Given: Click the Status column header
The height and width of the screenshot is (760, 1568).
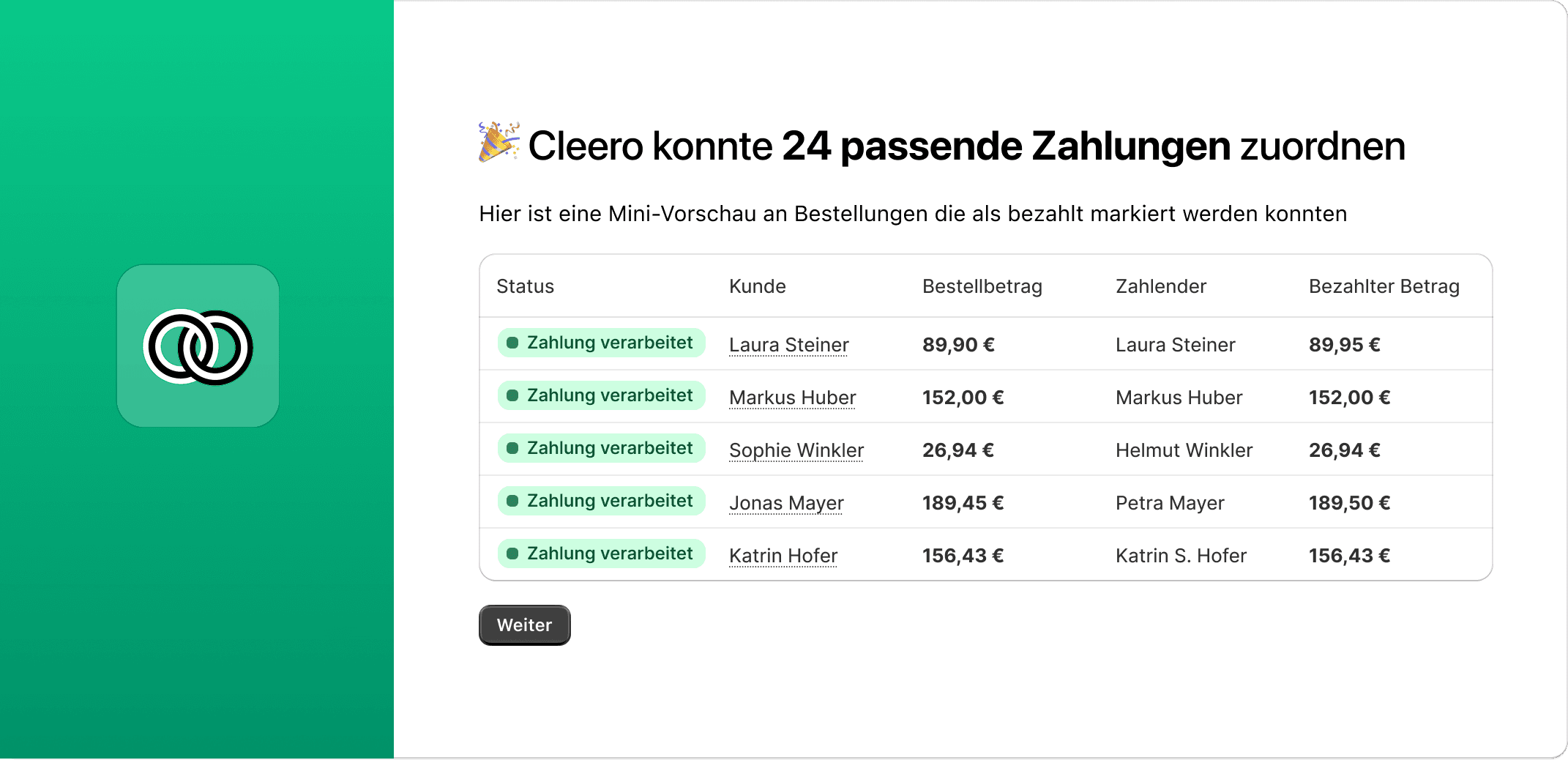Looking at the screenshot, I should coord(524,286).
